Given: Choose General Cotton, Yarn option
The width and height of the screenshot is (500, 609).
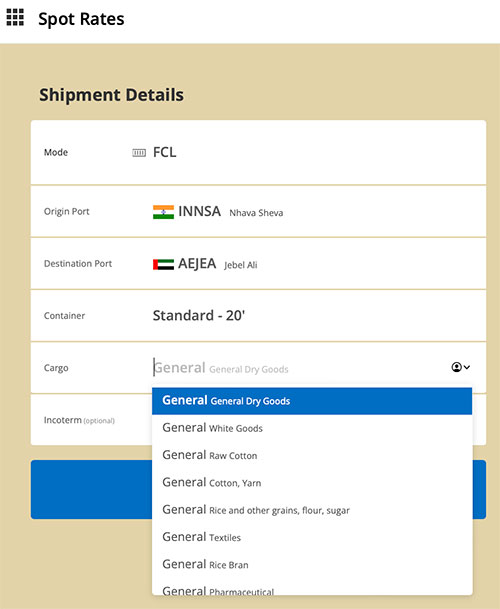Looking at the screenshot, I should click(x=312, y=482).
